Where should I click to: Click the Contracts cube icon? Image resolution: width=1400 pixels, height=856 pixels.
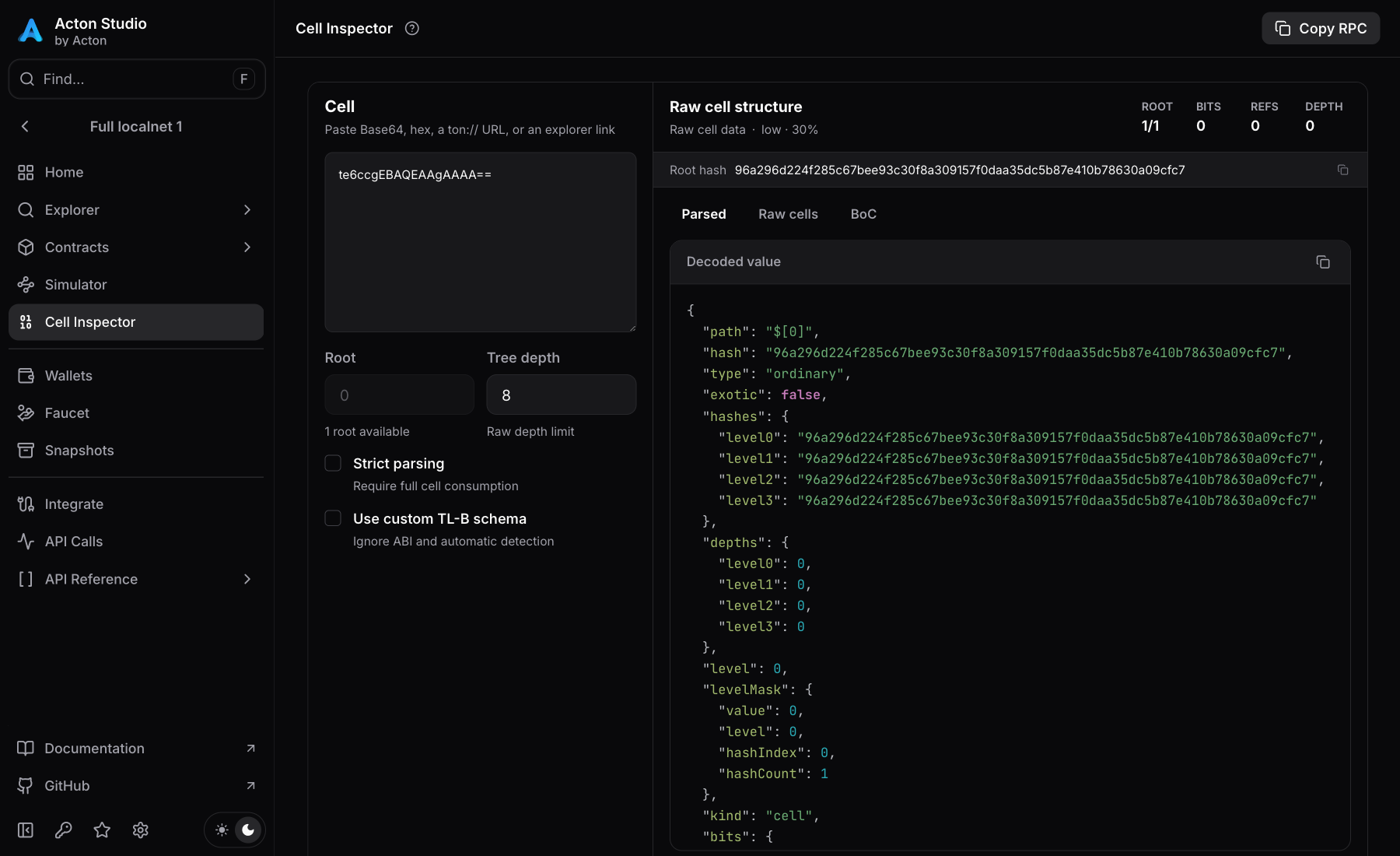[26, 247]
